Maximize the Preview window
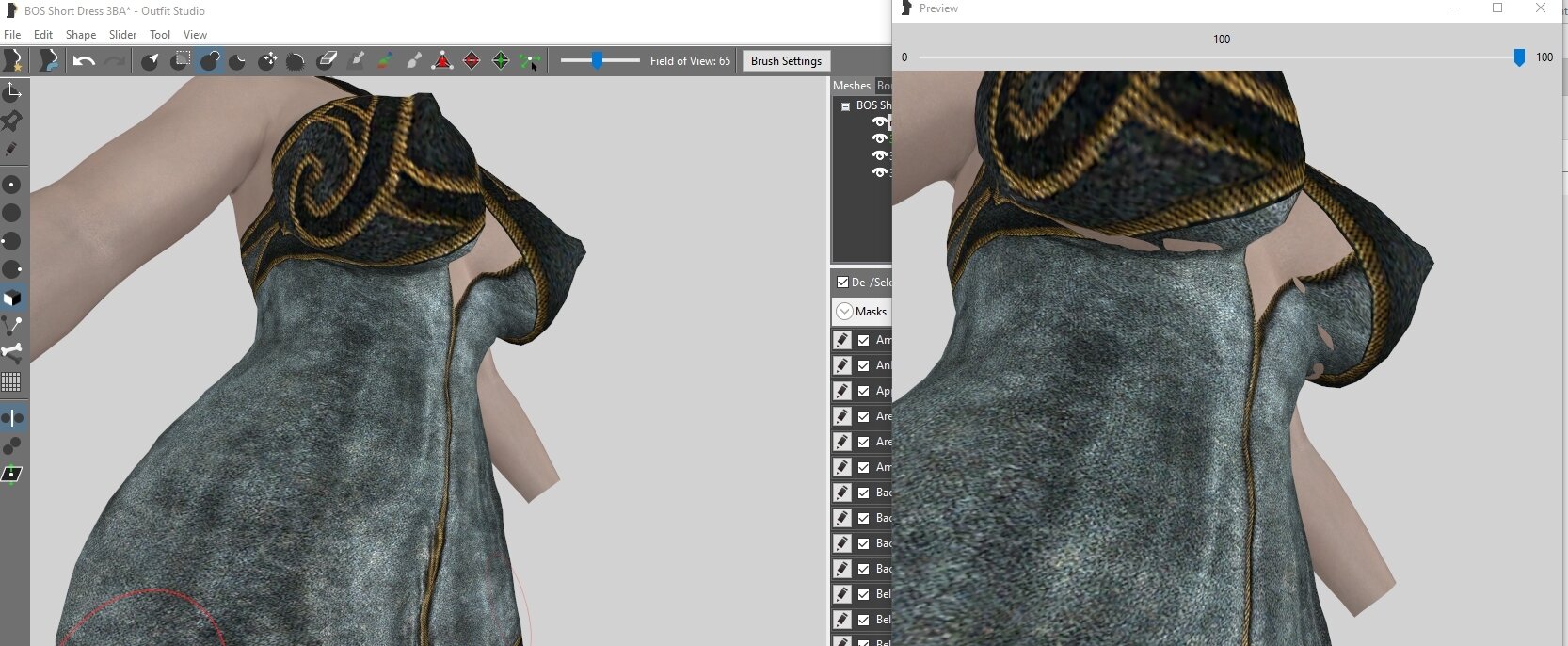 pos(1497,8)
